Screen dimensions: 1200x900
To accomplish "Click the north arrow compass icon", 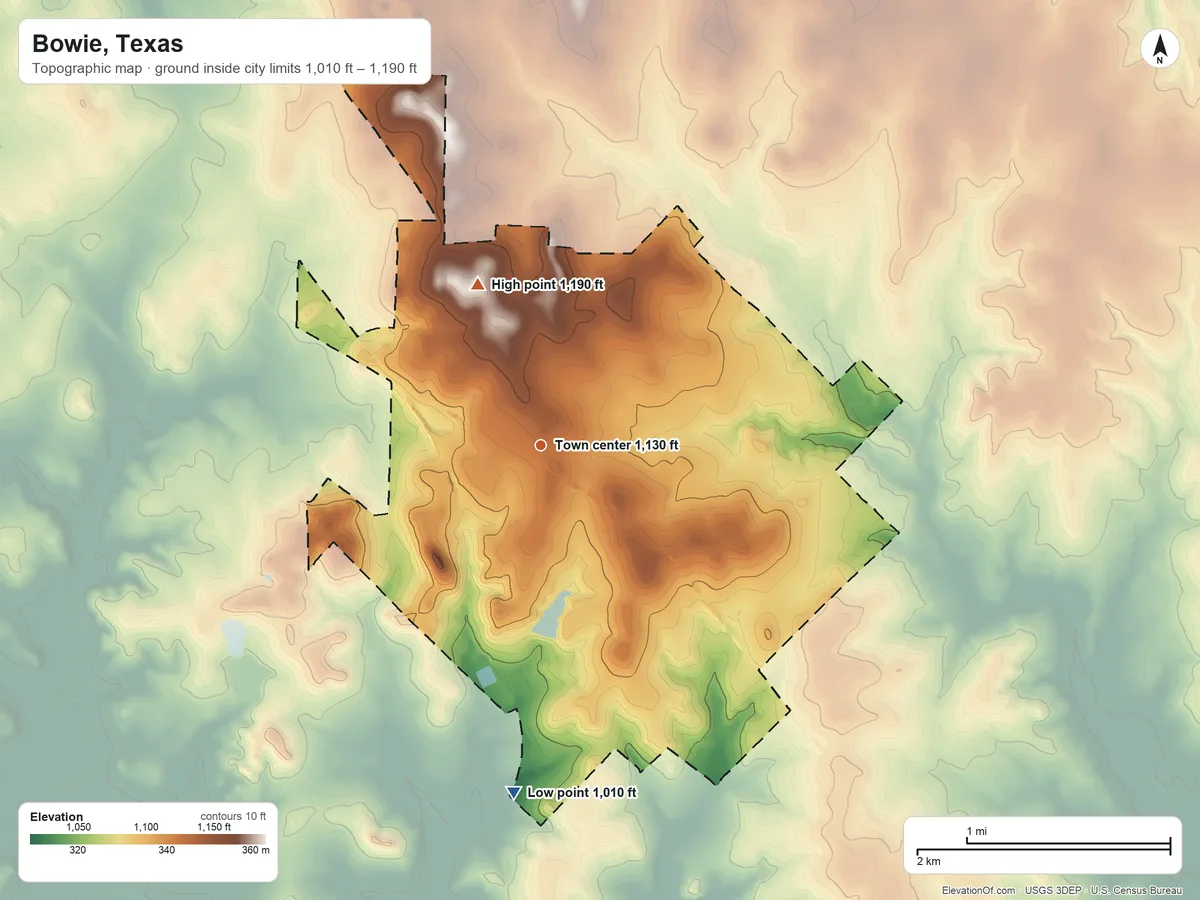I will (1159, 50).
